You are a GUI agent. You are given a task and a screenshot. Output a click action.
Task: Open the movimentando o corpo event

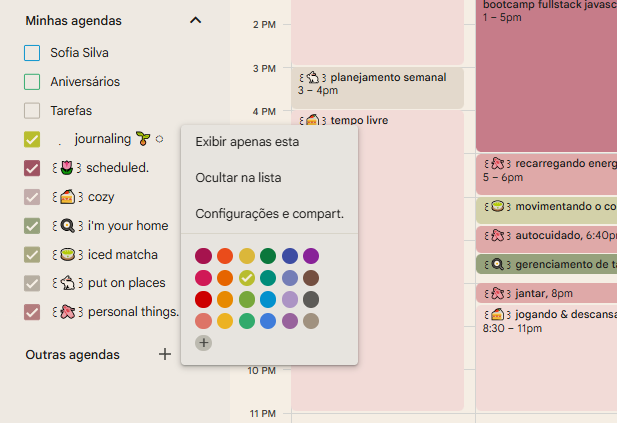tap(547, 210)
